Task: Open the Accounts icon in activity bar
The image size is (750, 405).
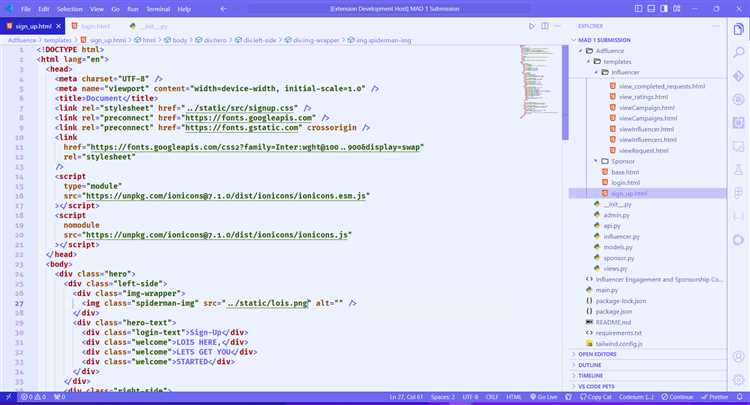Action: (x=739, y=357)
